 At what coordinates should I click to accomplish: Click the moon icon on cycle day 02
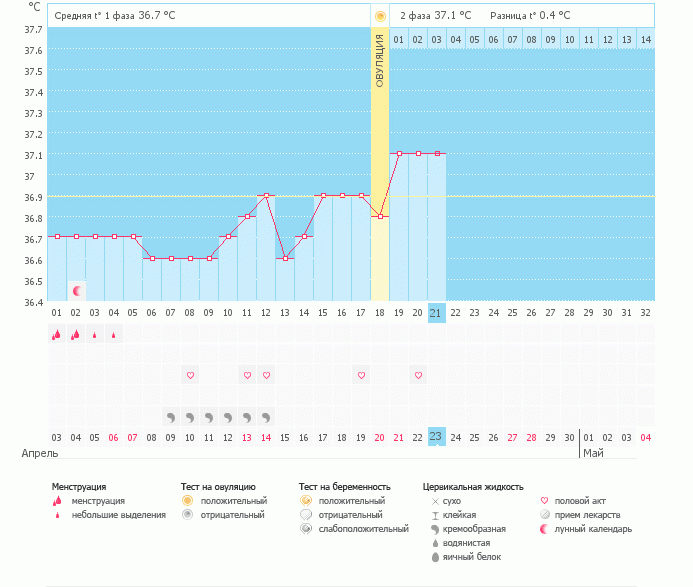pyautogui.click(x=76, y=290)
